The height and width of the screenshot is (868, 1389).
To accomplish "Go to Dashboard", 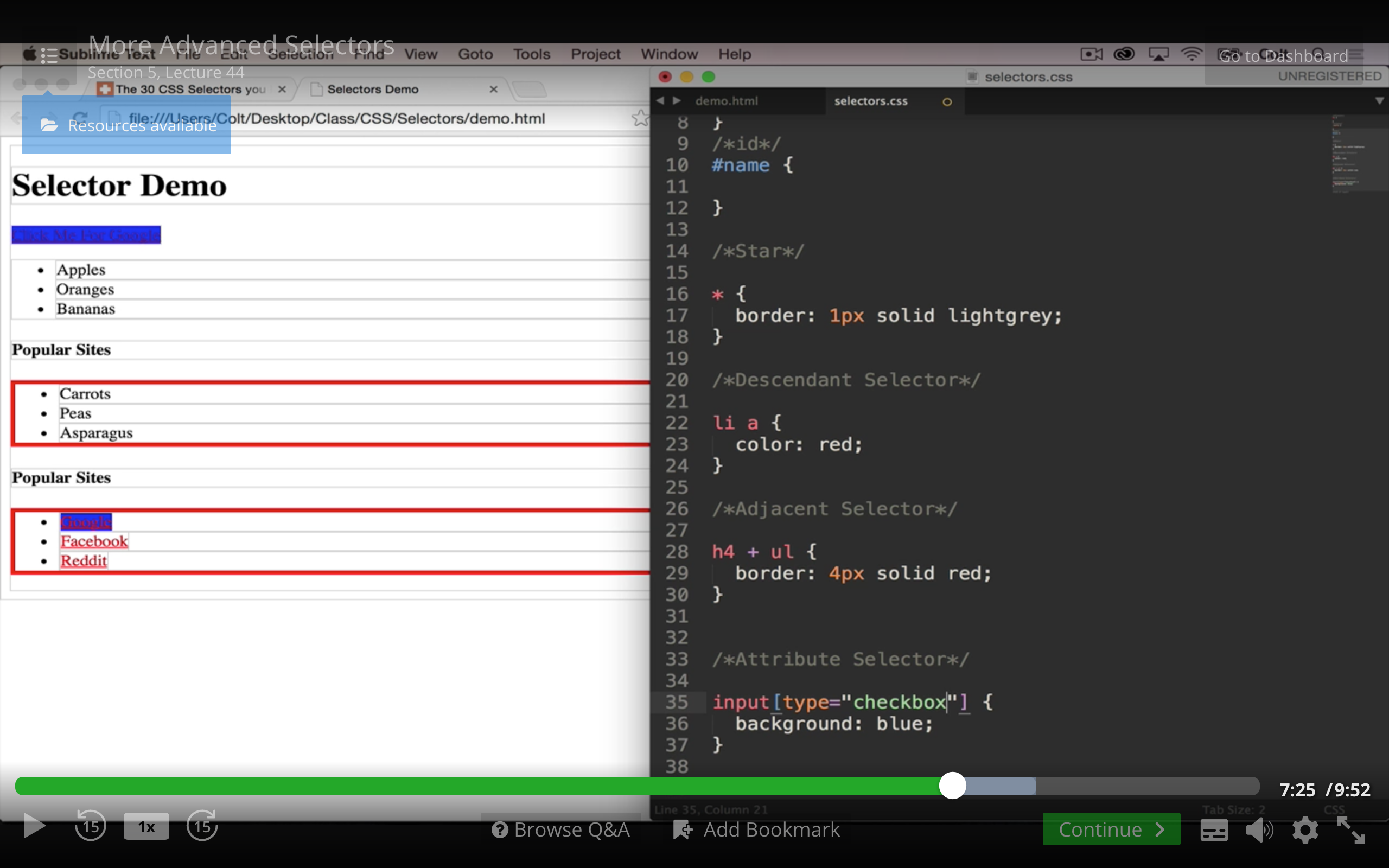I will point(1283,56).
